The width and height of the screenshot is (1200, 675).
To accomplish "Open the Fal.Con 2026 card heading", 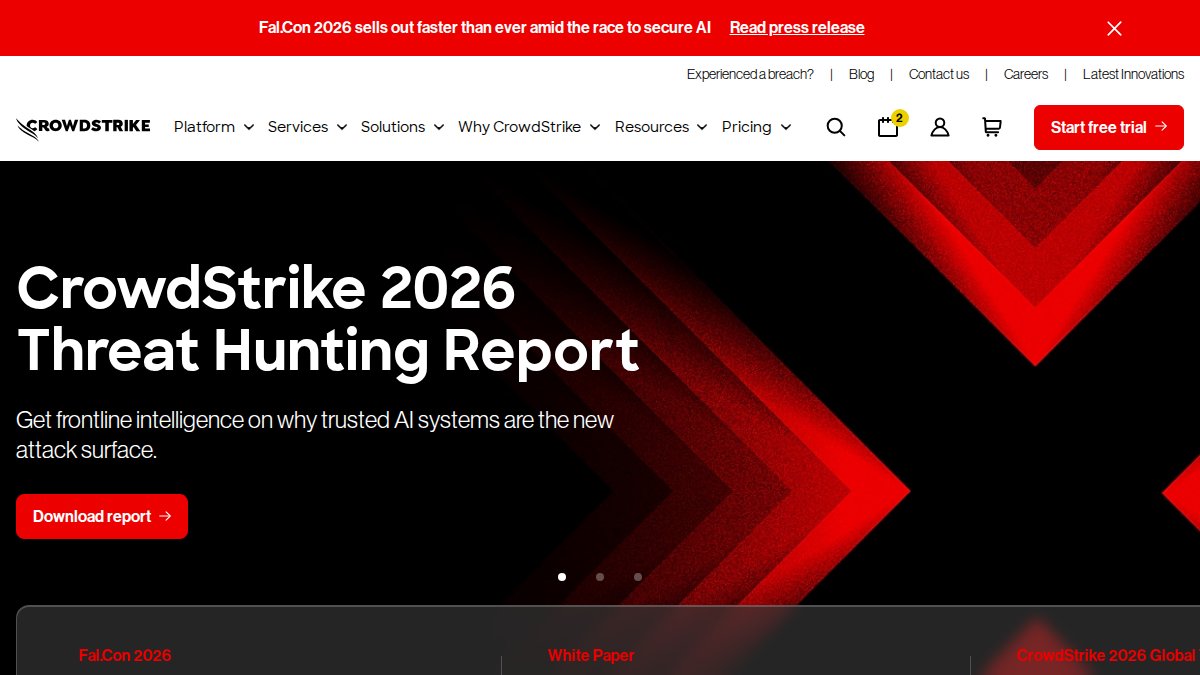I will 125,655.
